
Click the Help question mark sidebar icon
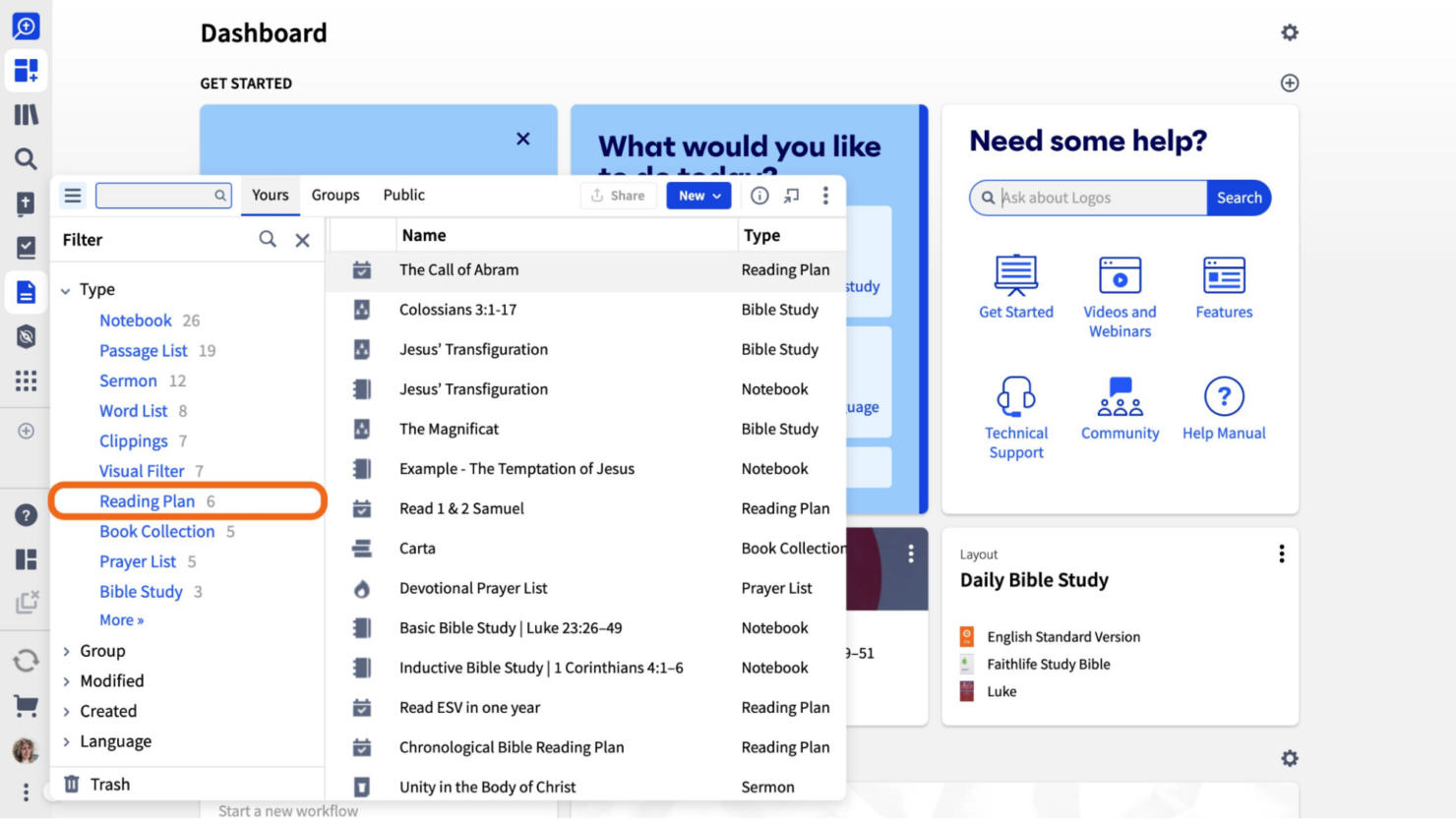26,514
